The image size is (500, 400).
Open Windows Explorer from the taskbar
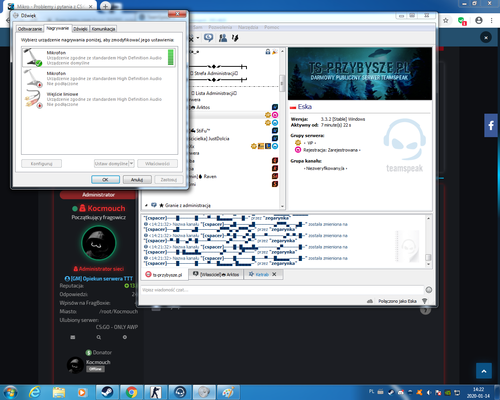(59, 392)
